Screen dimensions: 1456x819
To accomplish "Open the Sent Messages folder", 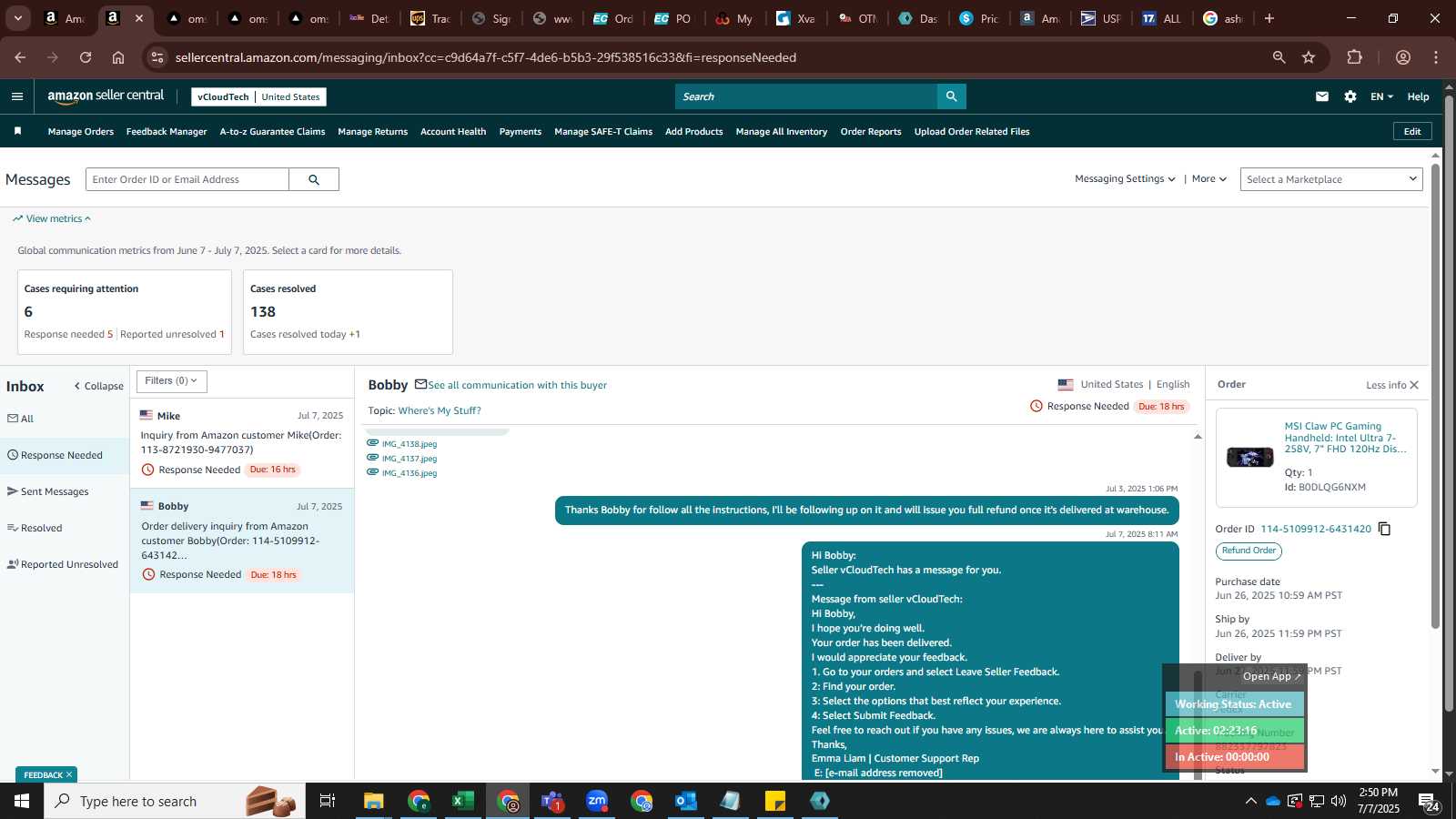I will click(47, 491).
